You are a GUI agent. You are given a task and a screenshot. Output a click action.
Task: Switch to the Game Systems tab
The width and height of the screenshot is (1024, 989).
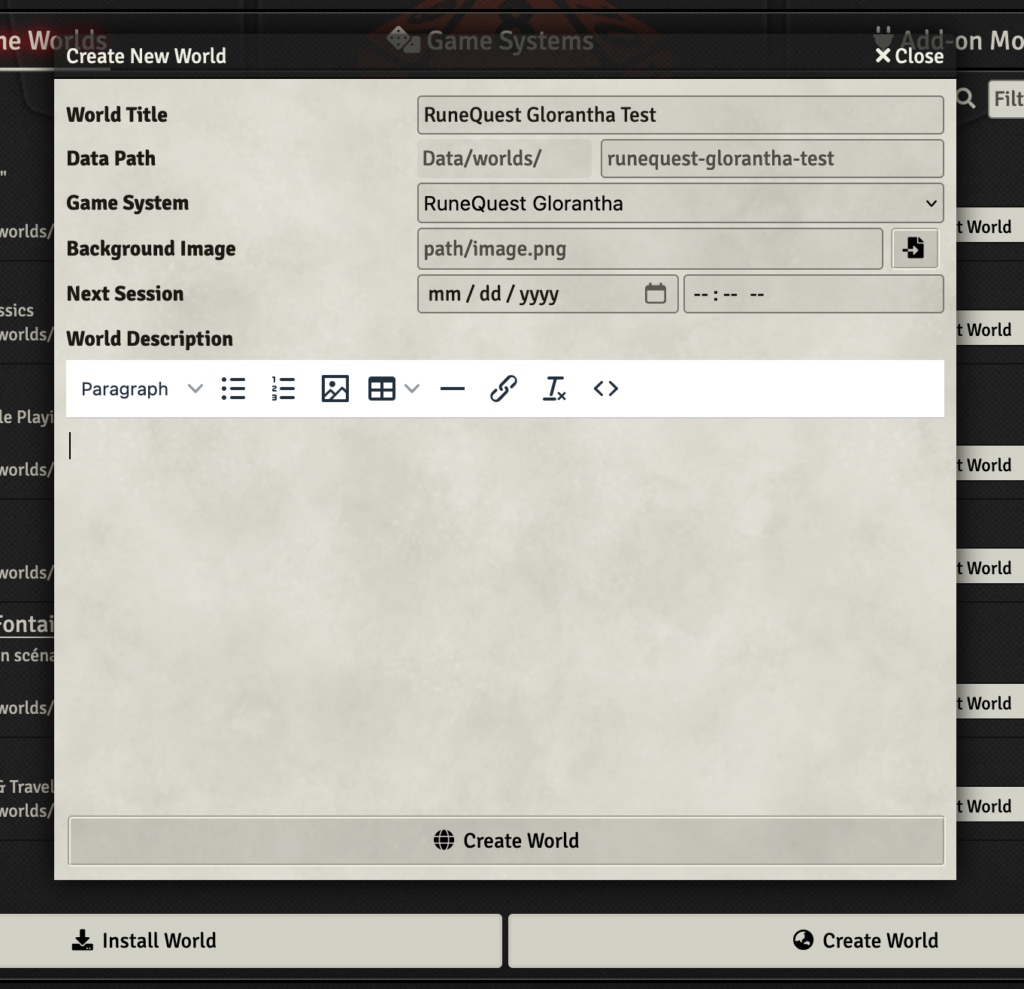click(490, 41)
